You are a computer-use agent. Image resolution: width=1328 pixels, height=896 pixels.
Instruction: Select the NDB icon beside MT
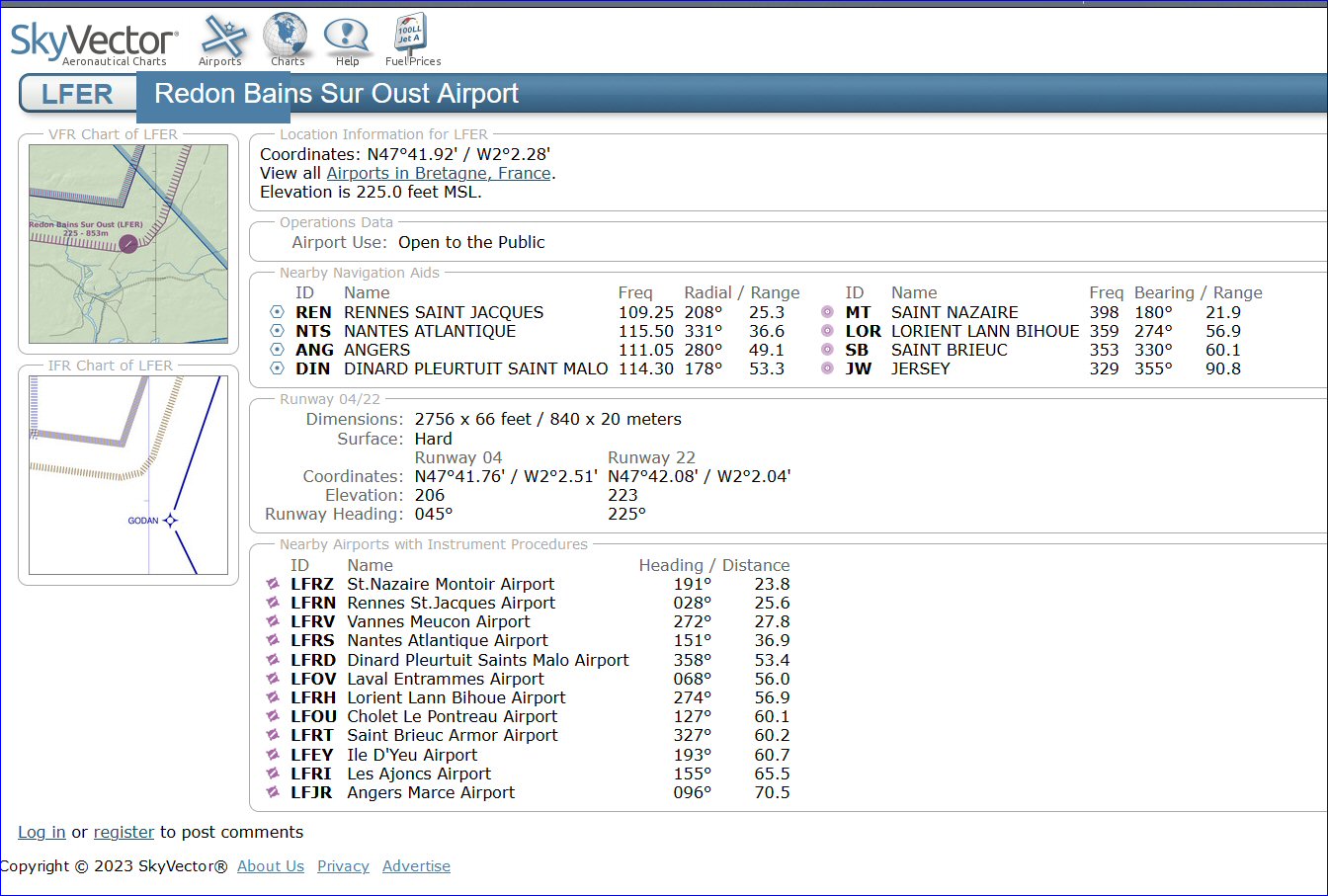827,312
